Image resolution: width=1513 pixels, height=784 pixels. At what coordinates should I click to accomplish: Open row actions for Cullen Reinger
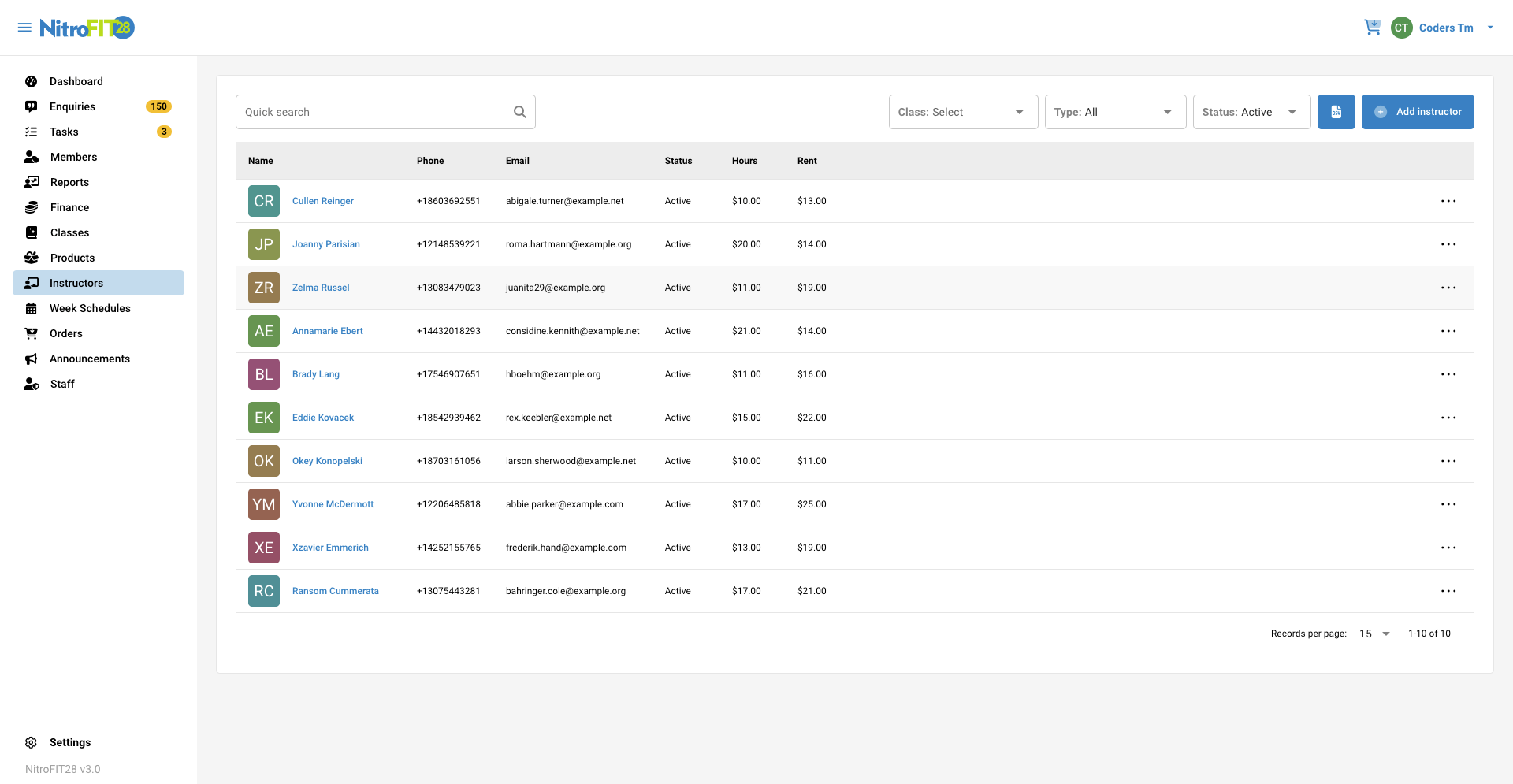tap(1449, 201)
